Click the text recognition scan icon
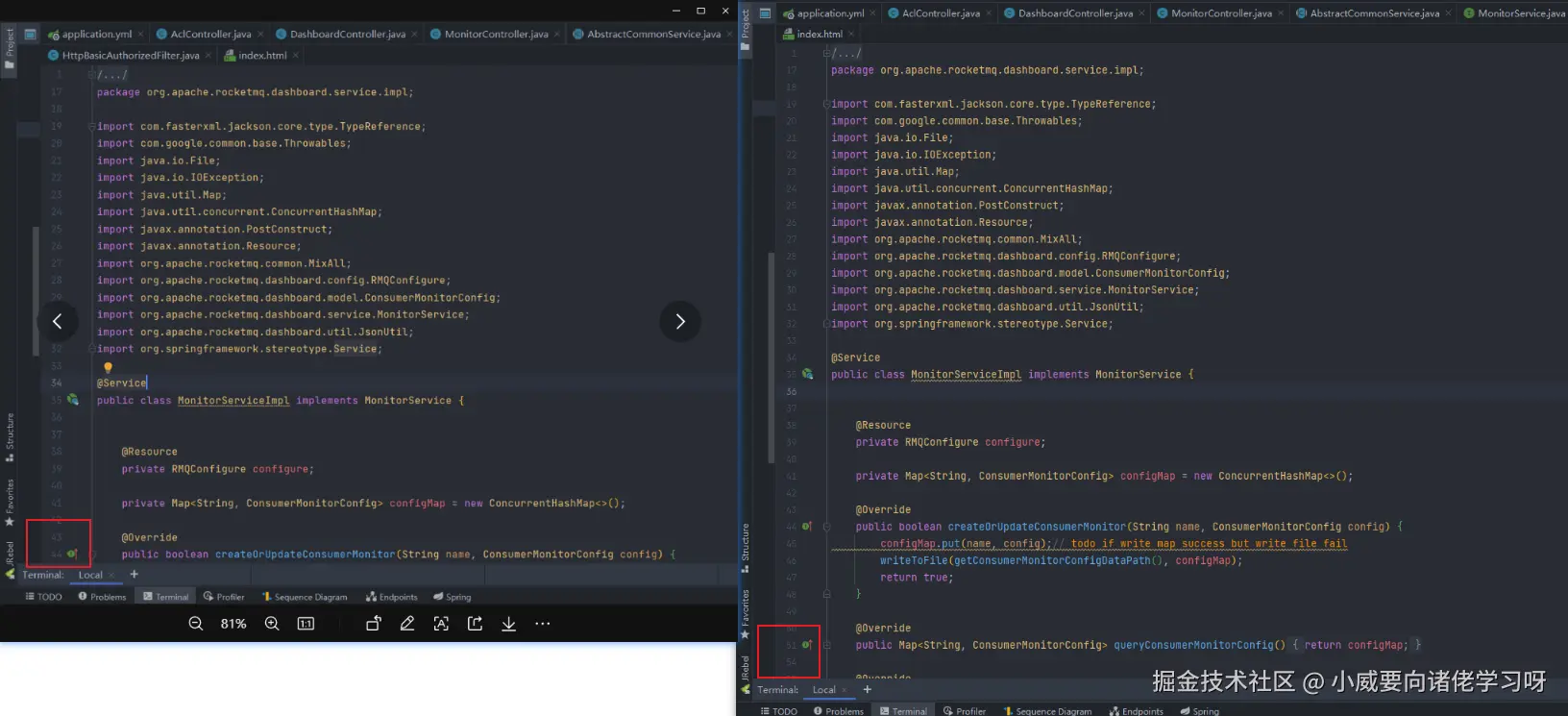The image size is (1568, 716). tap(441, 624)
